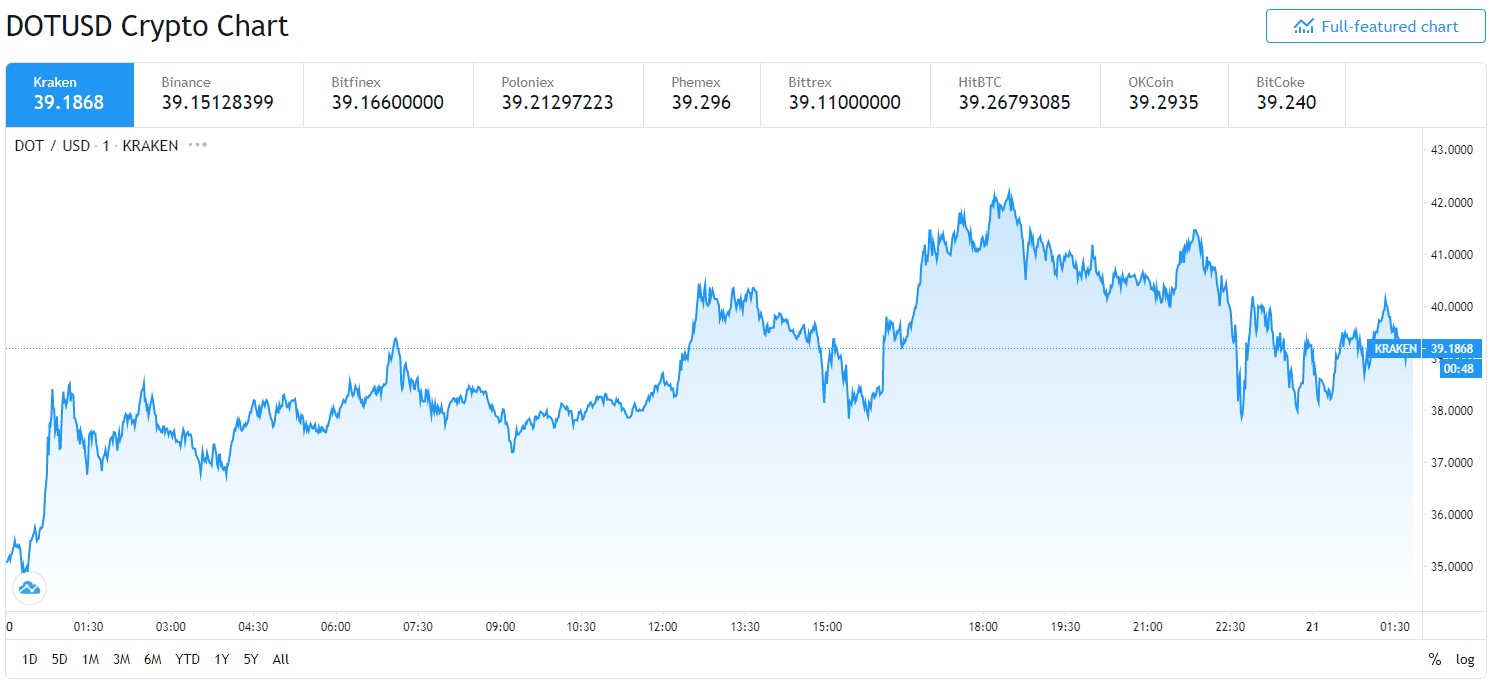Viewport: 1493px width, 691px height.
Task: Show the All time range
Action: pyautogui.click(x=281, y=659)
